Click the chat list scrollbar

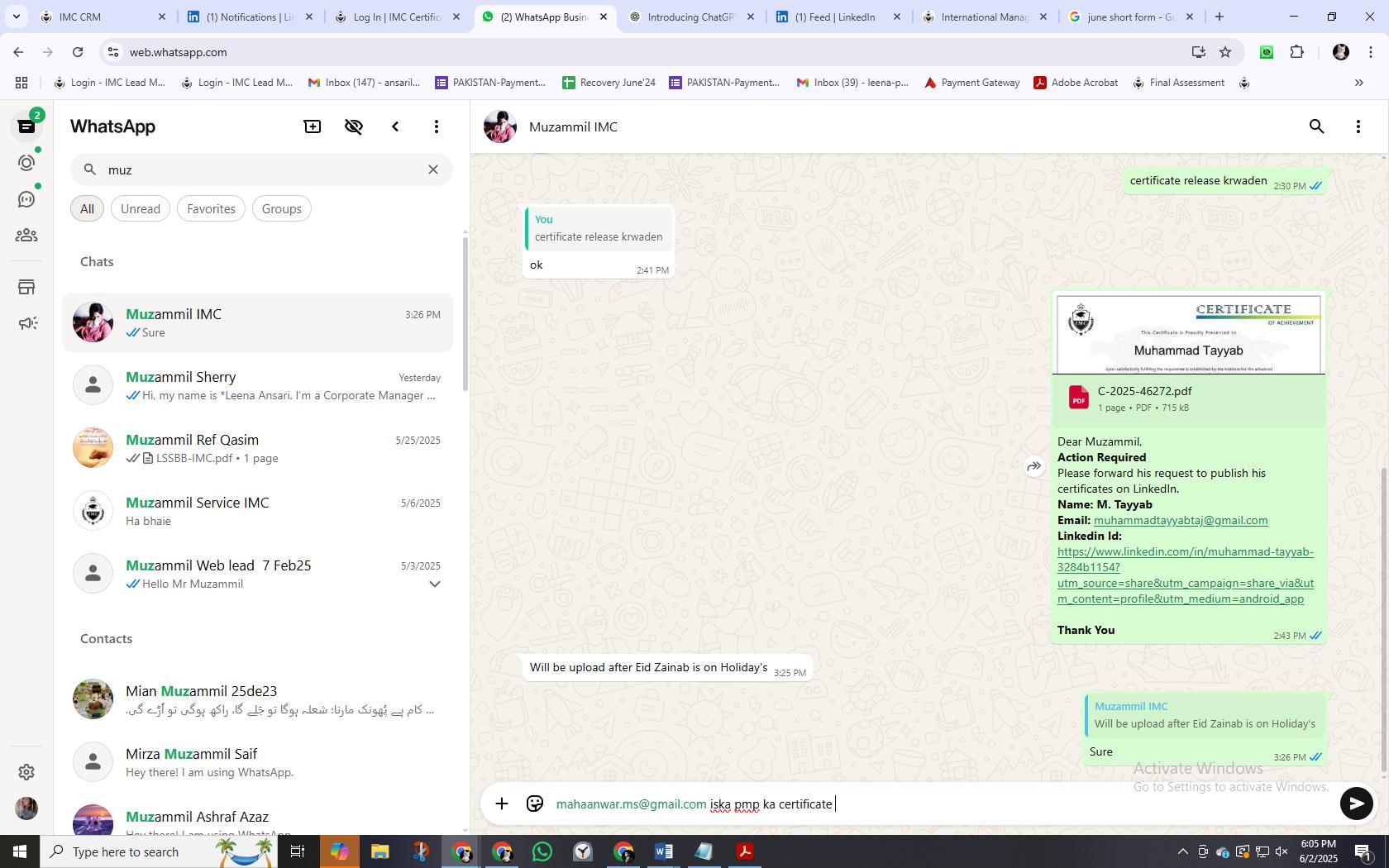pyautogui.click(x=465, y=314)
